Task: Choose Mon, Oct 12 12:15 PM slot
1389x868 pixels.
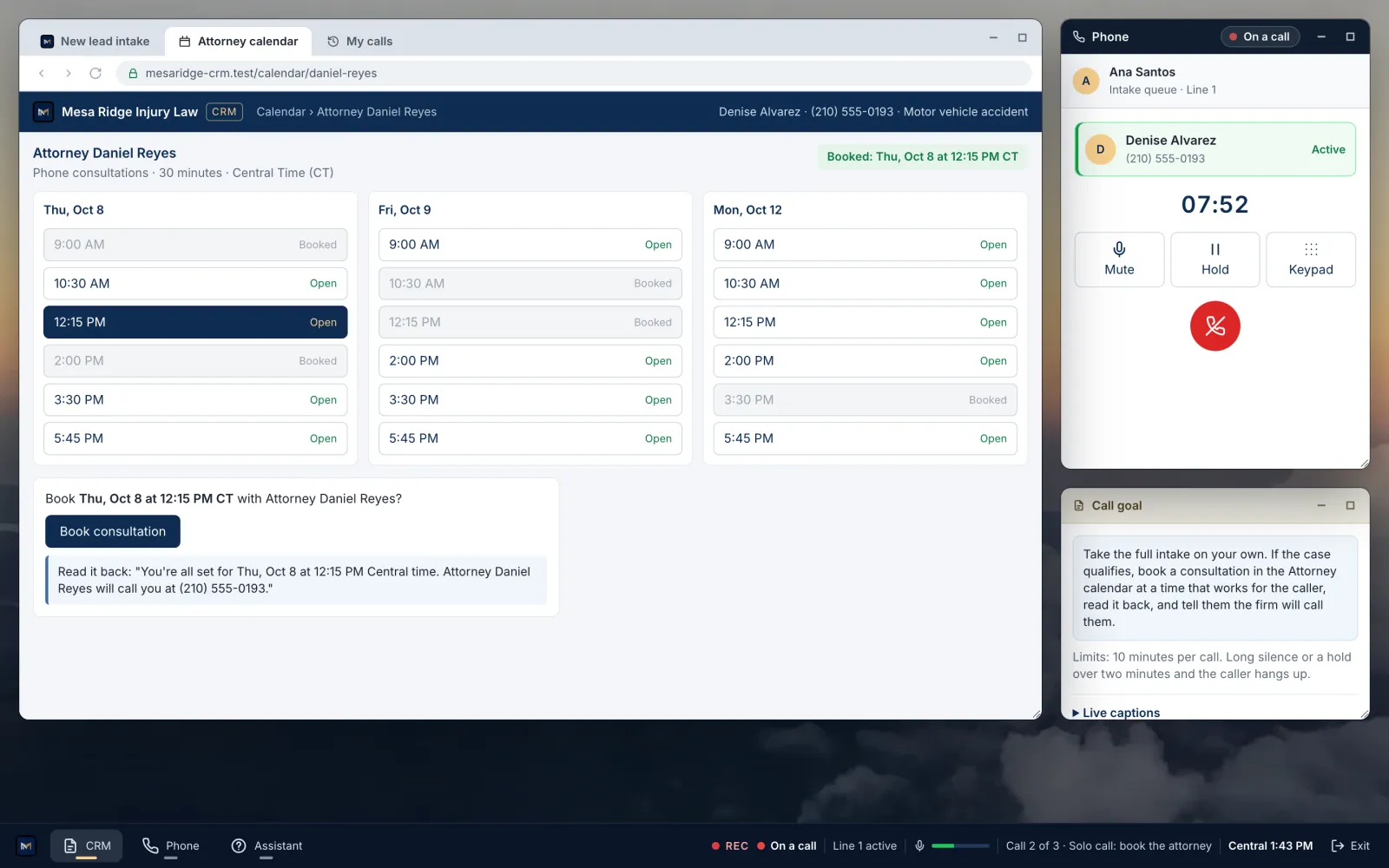Action: (x=866, y=322)
